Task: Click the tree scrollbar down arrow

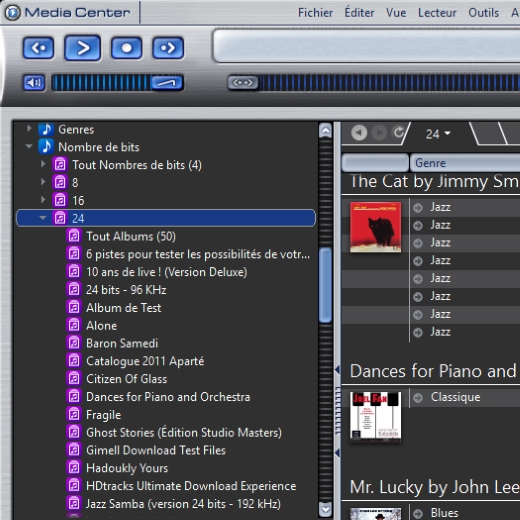Action: click(325, 509)
